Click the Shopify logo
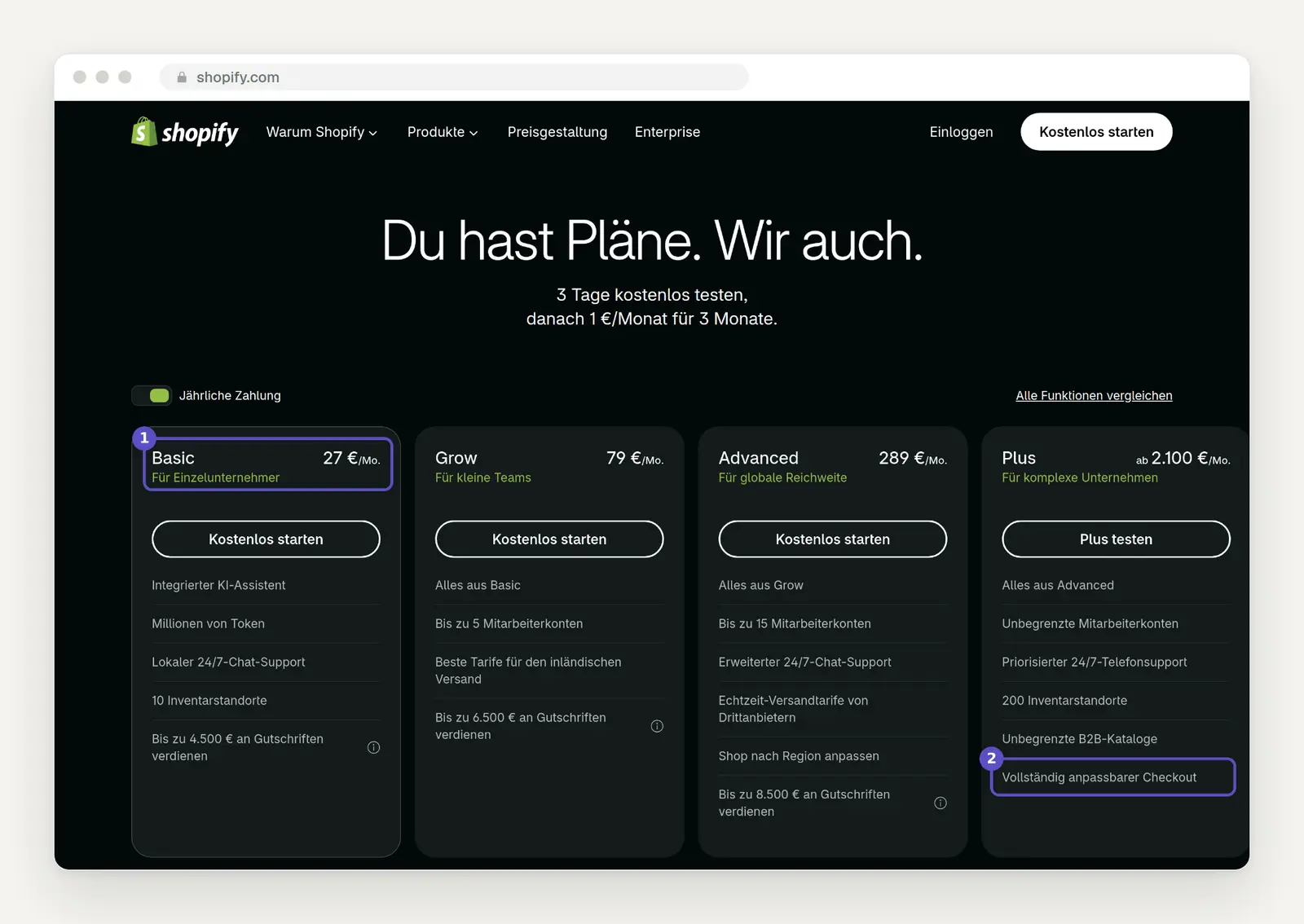 185,132
